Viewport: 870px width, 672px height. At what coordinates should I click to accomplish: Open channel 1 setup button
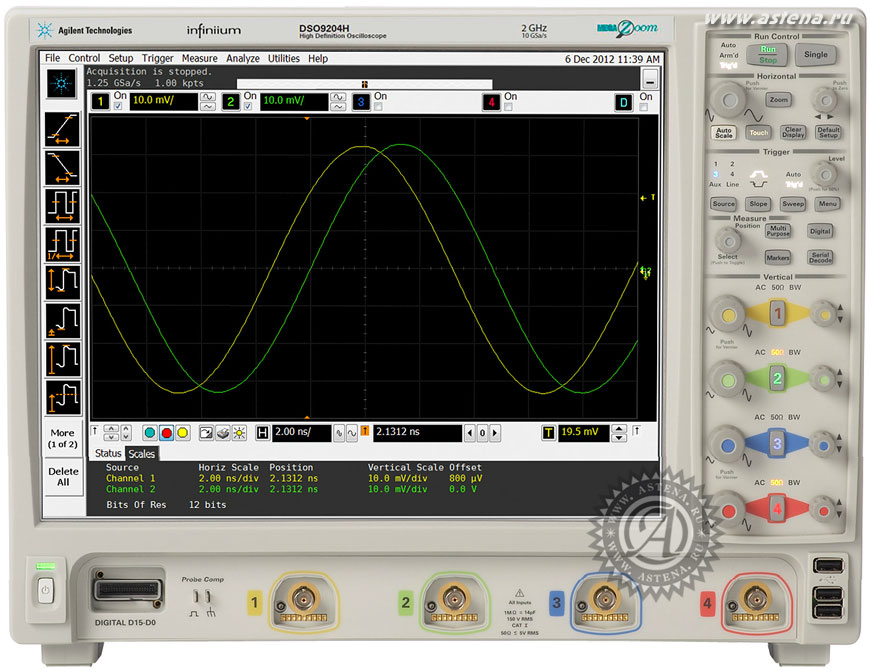tap(100, 102)
